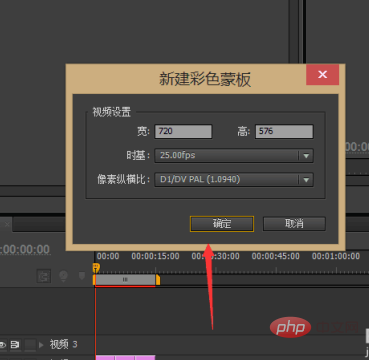Click the work area end handle
The image size is (369, 360).
pos(158,280)
